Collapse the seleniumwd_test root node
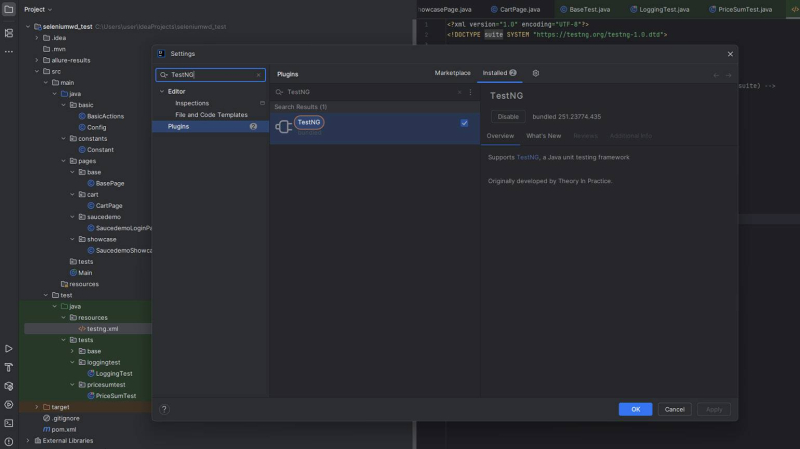Screen dimensions: 800x449 (28, 27)
